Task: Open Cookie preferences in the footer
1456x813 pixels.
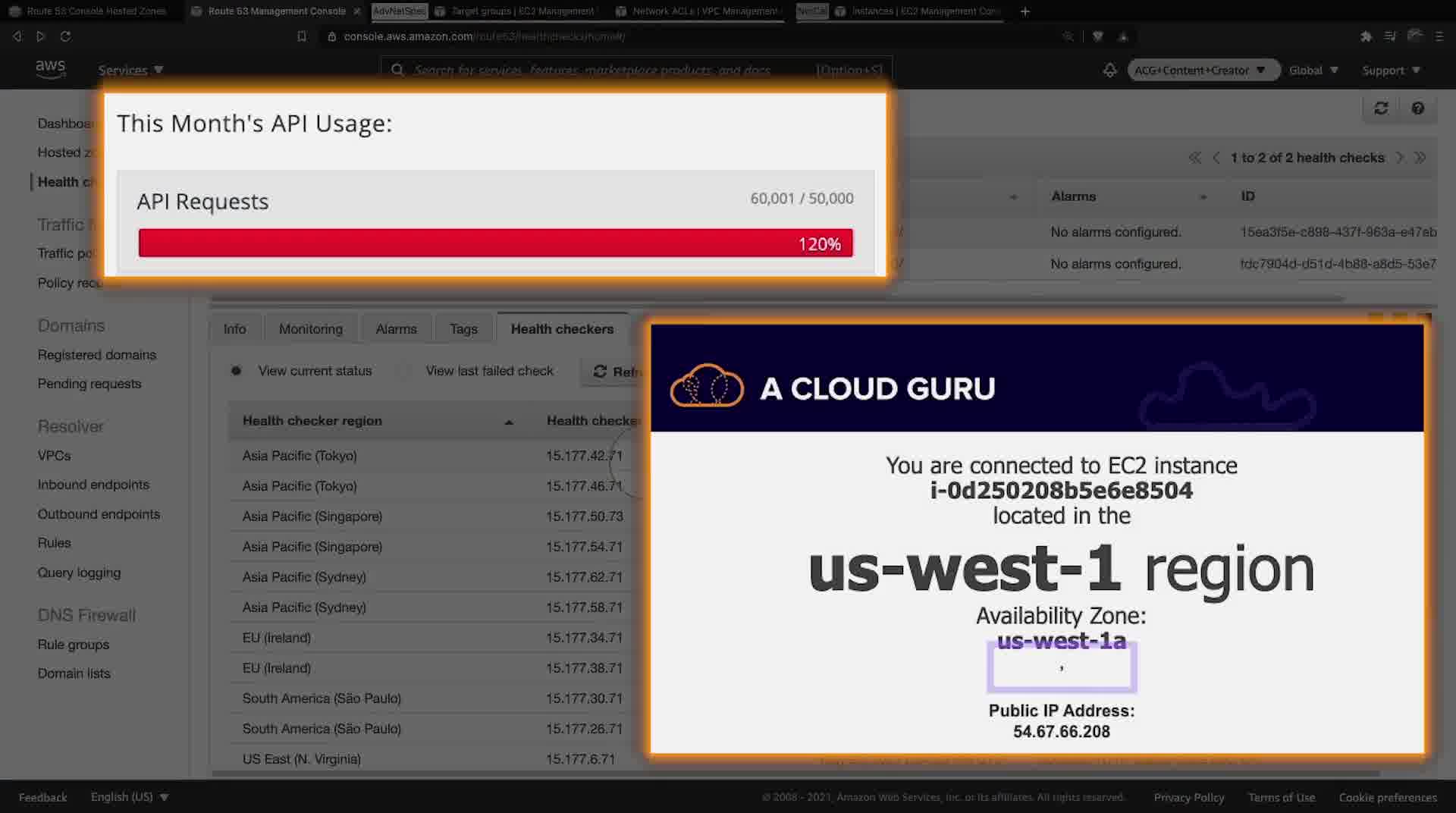Action: pos(1388,797)
